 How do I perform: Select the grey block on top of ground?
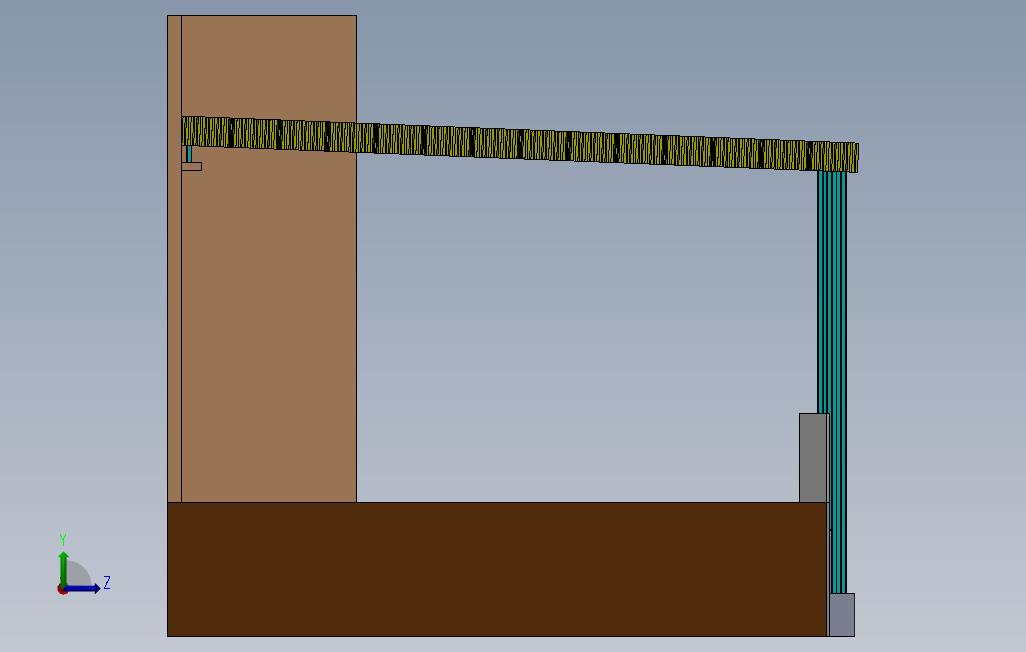pos(814,458)
